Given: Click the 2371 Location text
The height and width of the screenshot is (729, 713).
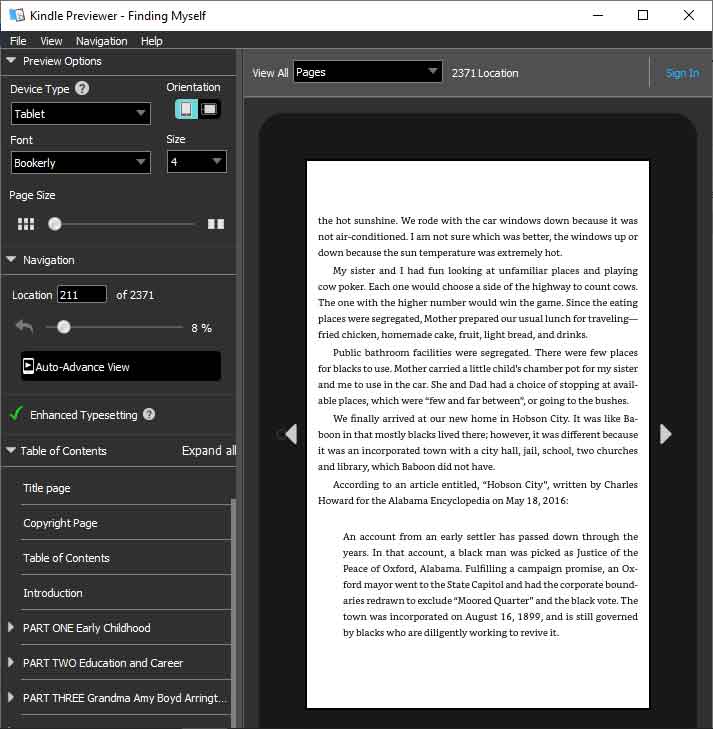Looking at the screenshot, I should (485, 73).
